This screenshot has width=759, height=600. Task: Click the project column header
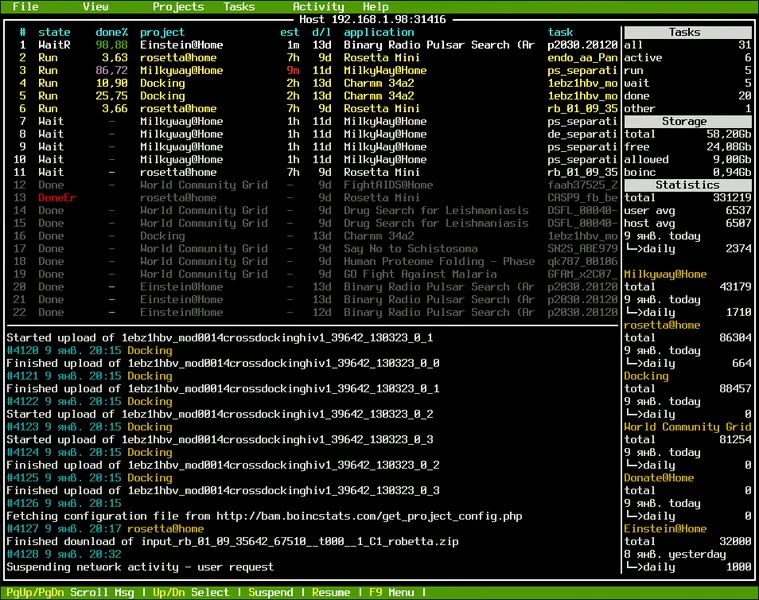click(162, 32)
